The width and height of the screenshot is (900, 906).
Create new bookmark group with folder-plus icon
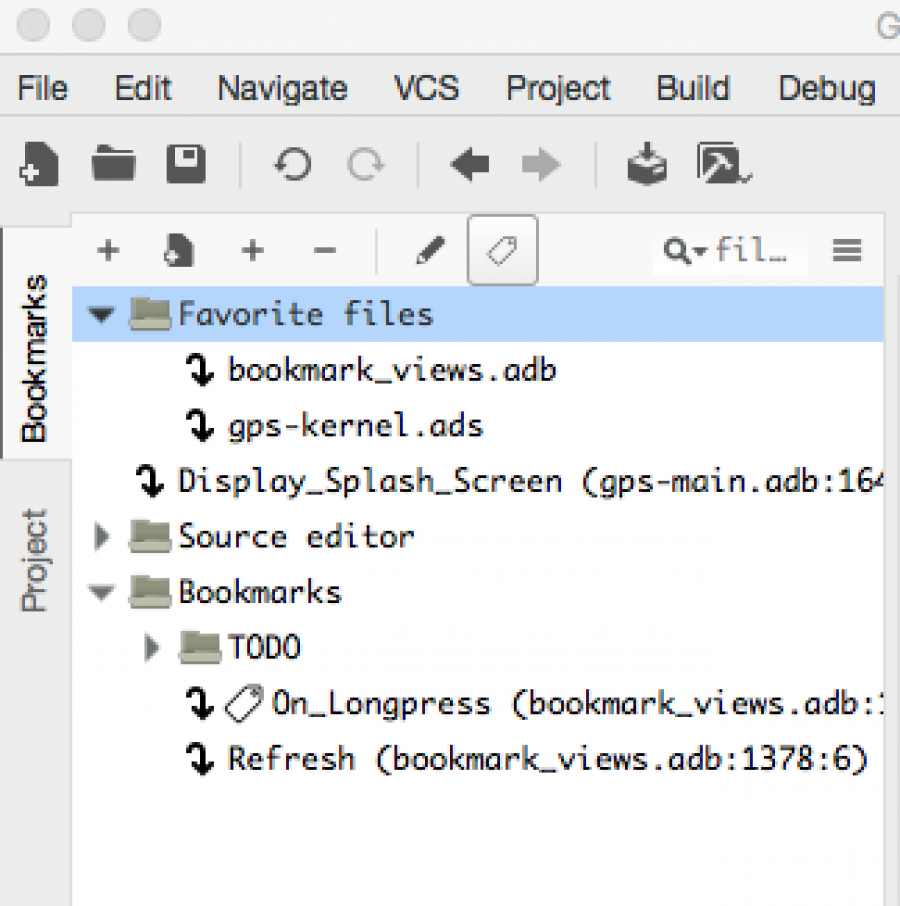(x=178, y=251)
